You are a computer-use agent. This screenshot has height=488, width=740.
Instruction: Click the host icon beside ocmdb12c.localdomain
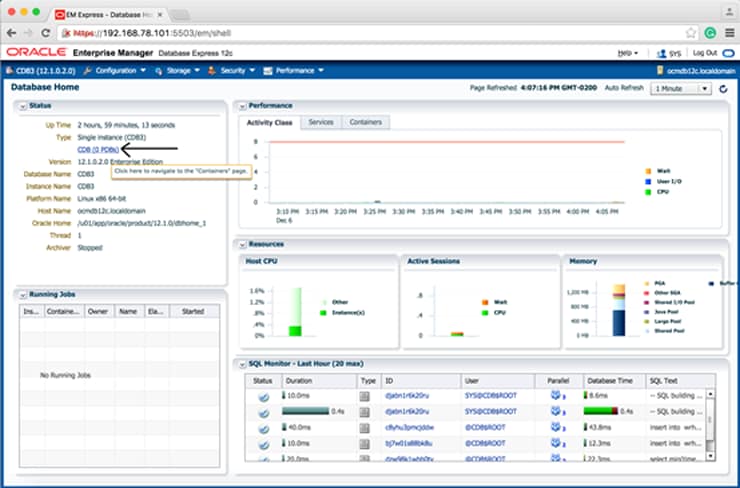point(660,70)
